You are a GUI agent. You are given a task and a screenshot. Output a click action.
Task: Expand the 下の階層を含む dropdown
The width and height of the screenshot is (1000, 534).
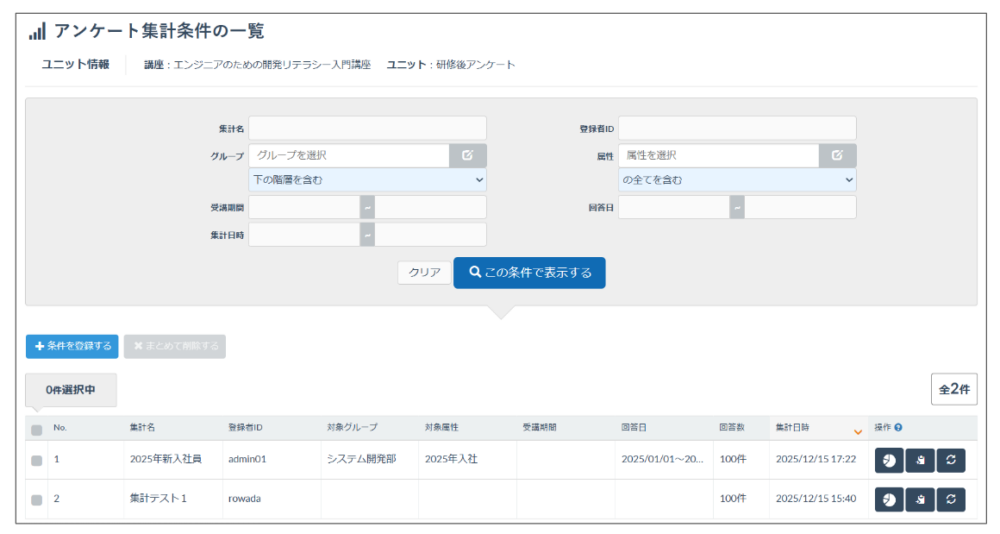pos(367,180)
